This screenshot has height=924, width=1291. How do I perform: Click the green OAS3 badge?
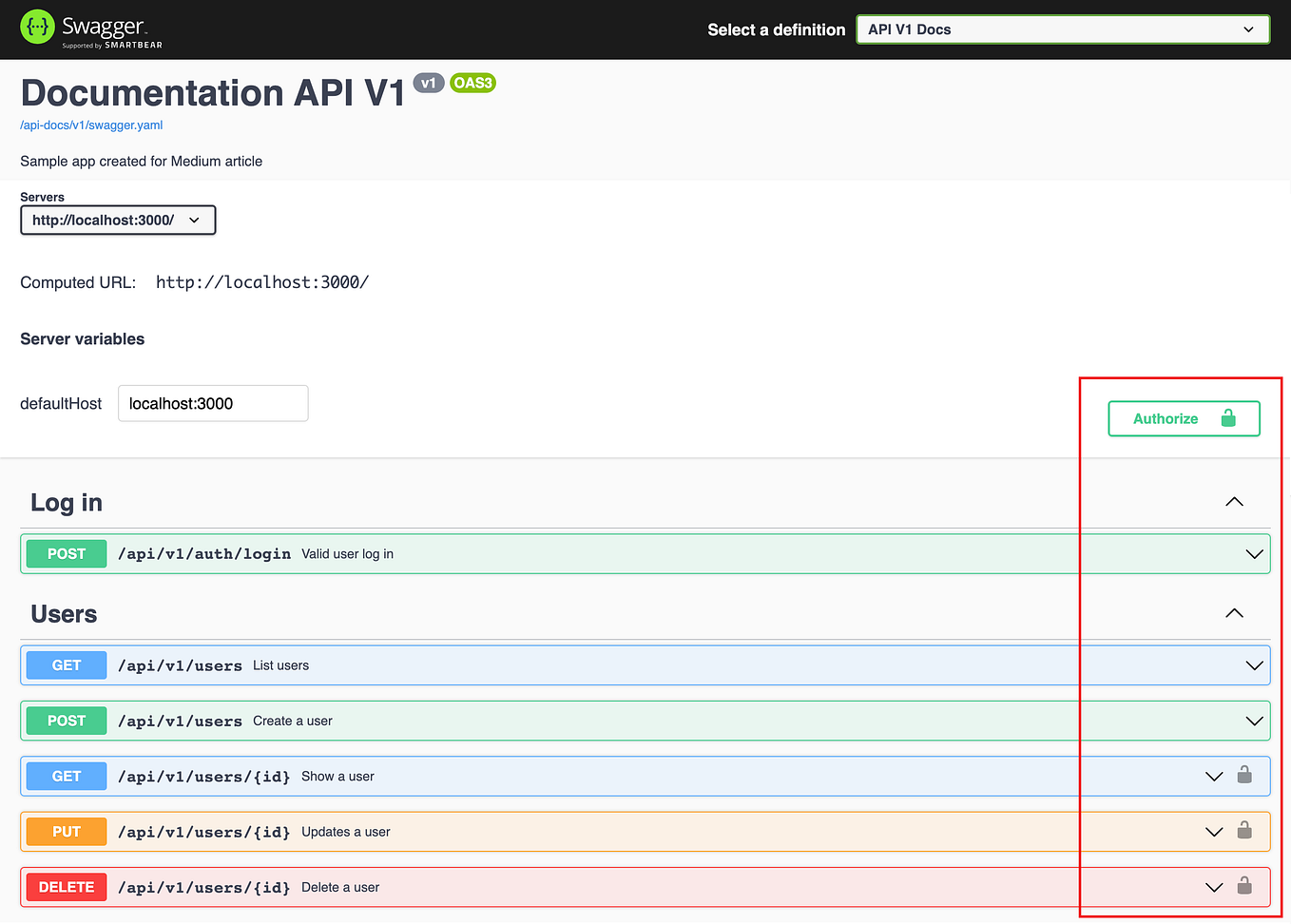(472, 83)
